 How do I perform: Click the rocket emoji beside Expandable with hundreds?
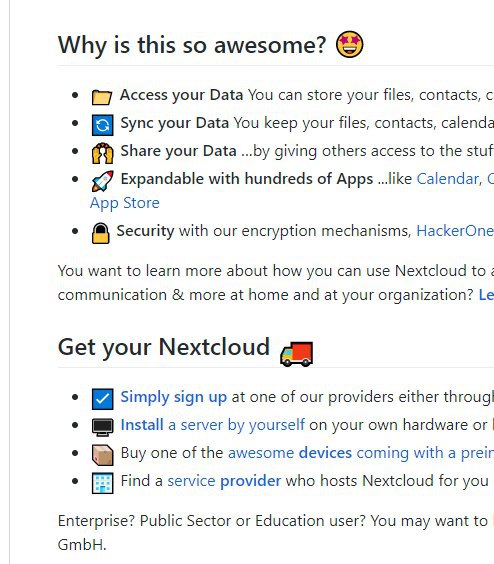click(x=103, y=181)
